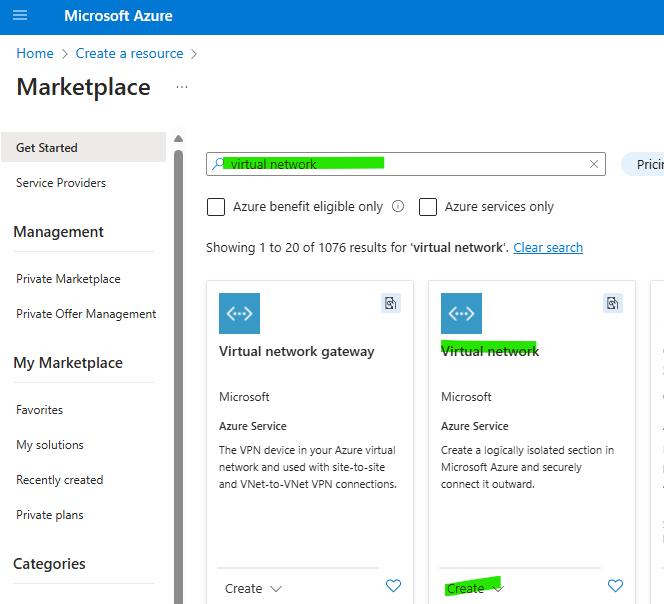Select Service Providers in the sidebar
The width and height of the screenshot is (664, 604).
click(61, 183)
